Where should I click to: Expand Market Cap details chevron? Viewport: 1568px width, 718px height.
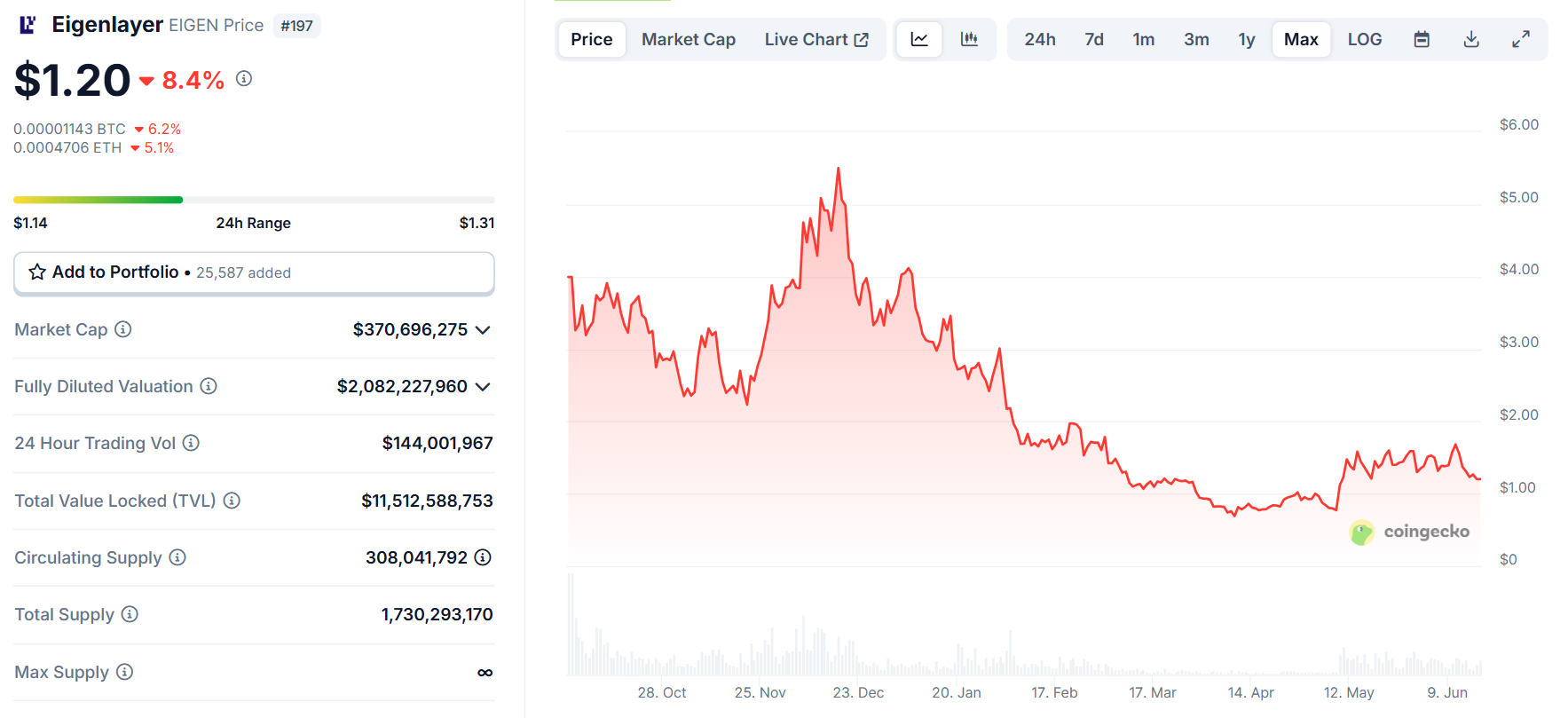pos(483,330)
